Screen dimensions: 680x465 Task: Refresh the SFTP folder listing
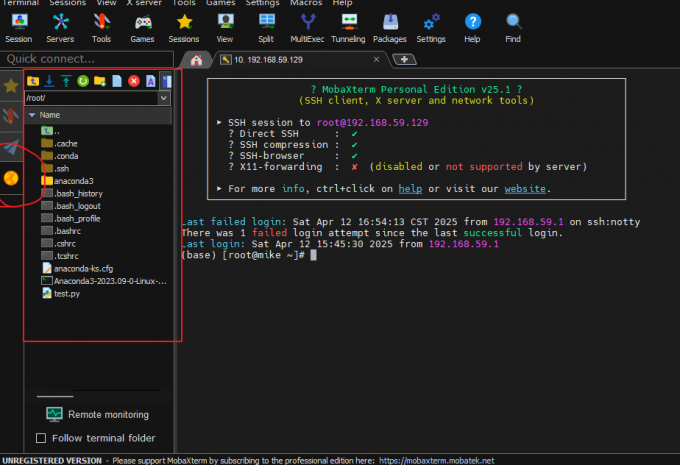[83, 81]
